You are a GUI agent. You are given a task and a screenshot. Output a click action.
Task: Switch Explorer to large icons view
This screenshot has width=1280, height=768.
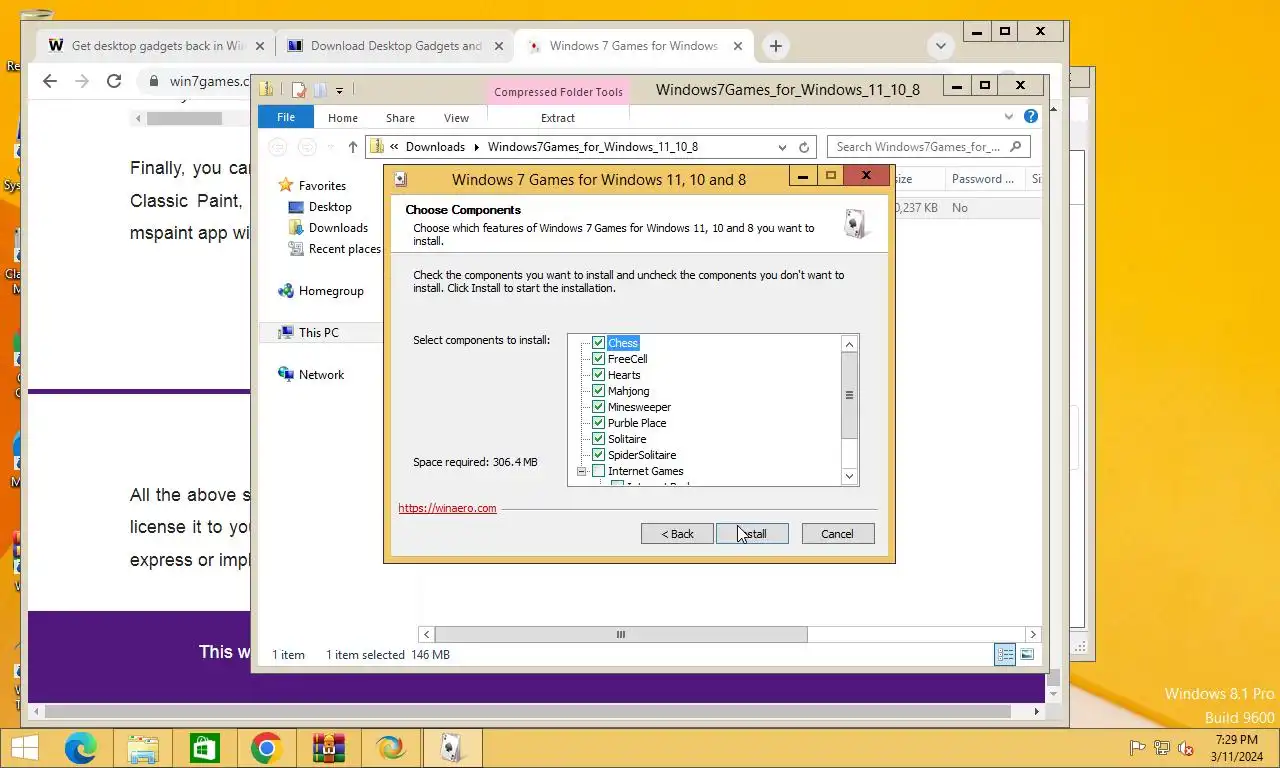coord(1027,655)
